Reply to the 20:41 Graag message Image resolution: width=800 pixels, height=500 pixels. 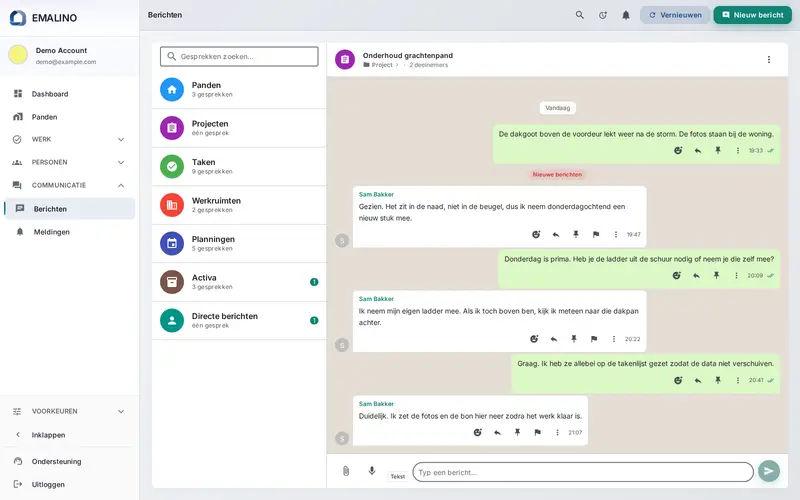point(698,381)
